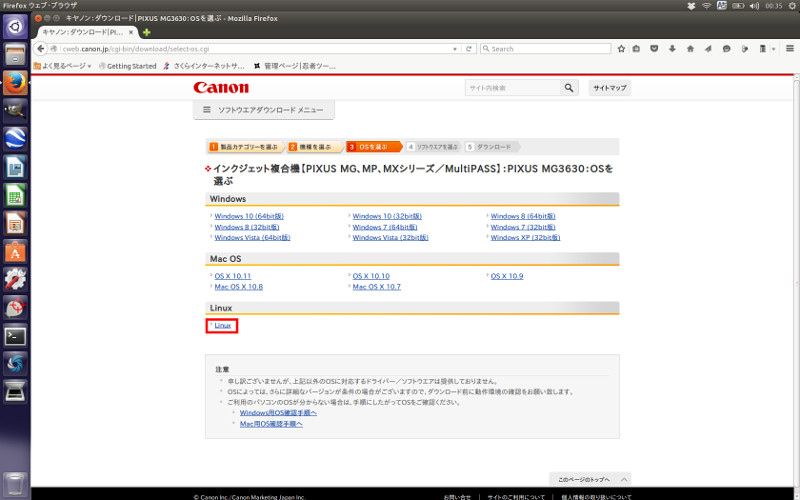Select the OS X 10.11 link

coord(233,276)
